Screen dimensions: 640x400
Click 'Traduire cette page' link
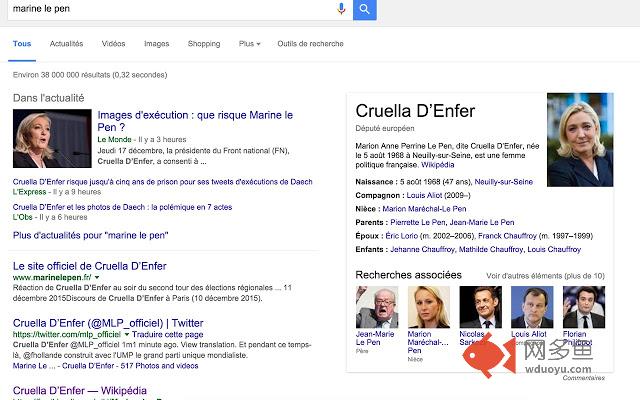point(167,335)
